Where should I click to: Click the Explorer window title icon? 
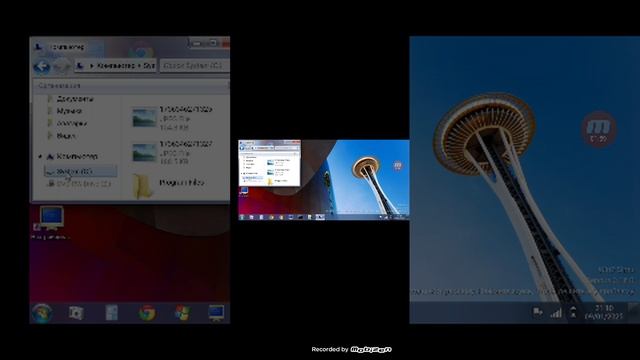pos(38,47)
